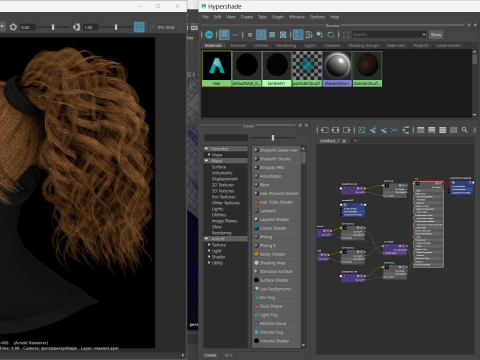Set nodes to full view mode icon

[443, 130]
